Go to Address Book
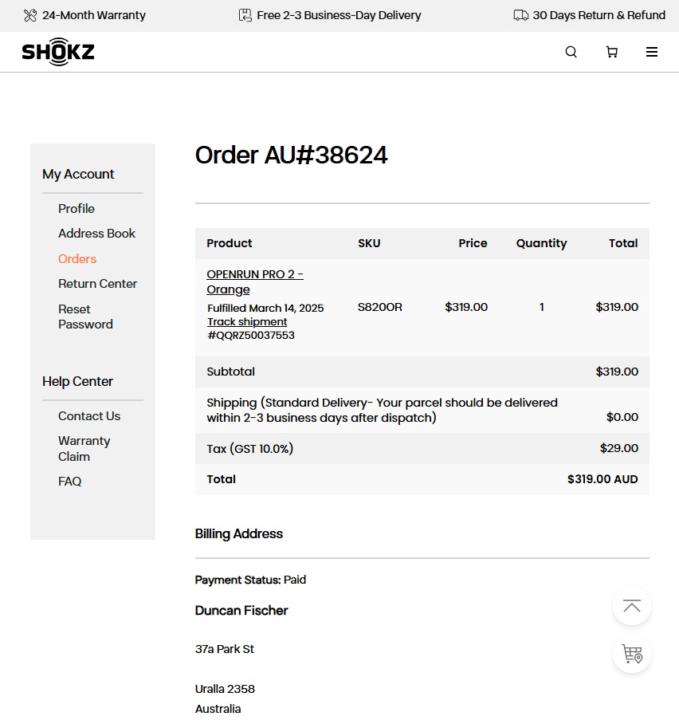Viewport: 679px width, 720px height. pos(96,233)
